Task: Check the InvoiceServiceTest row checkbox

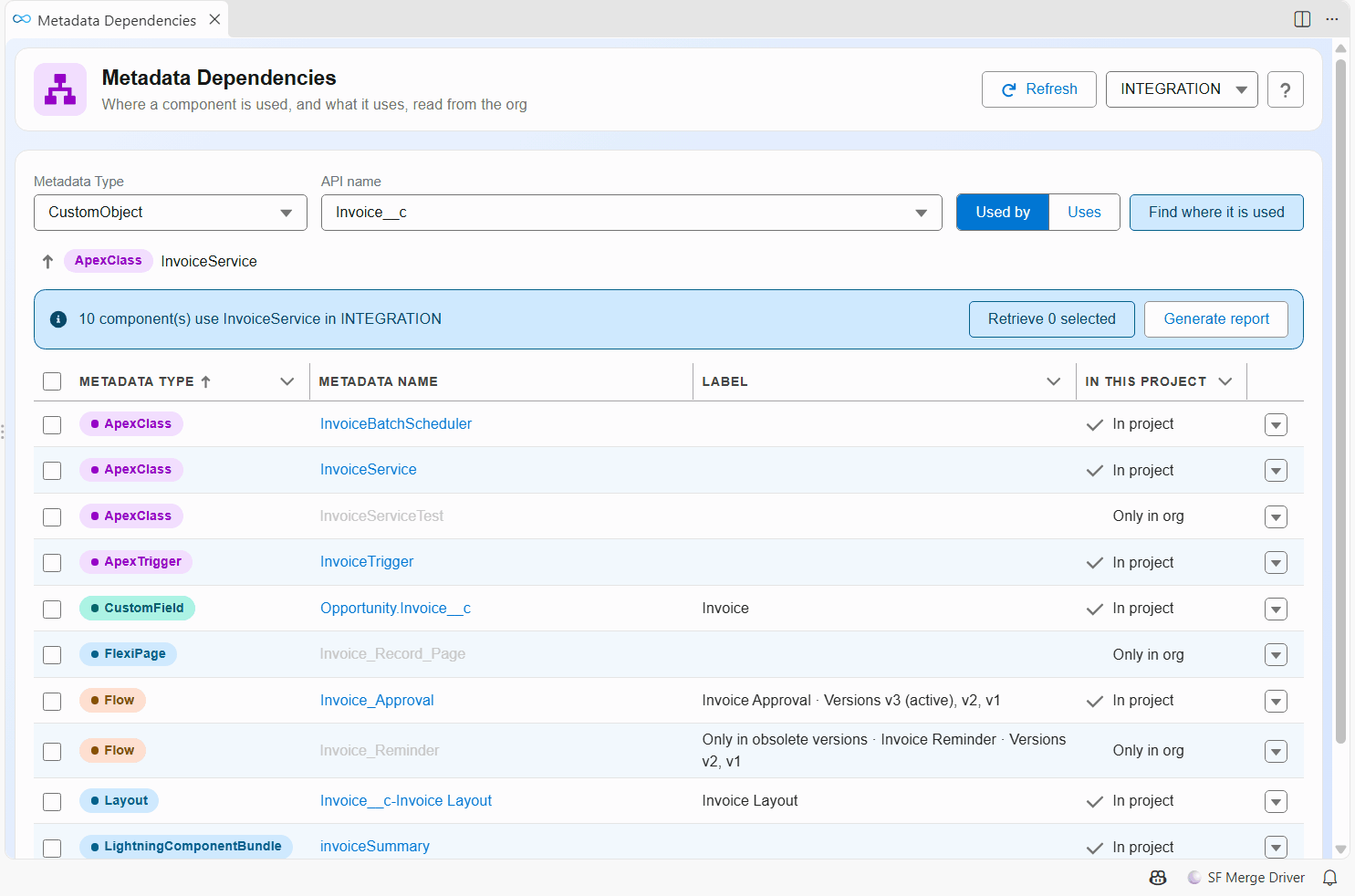Action: tap(52, 517)
